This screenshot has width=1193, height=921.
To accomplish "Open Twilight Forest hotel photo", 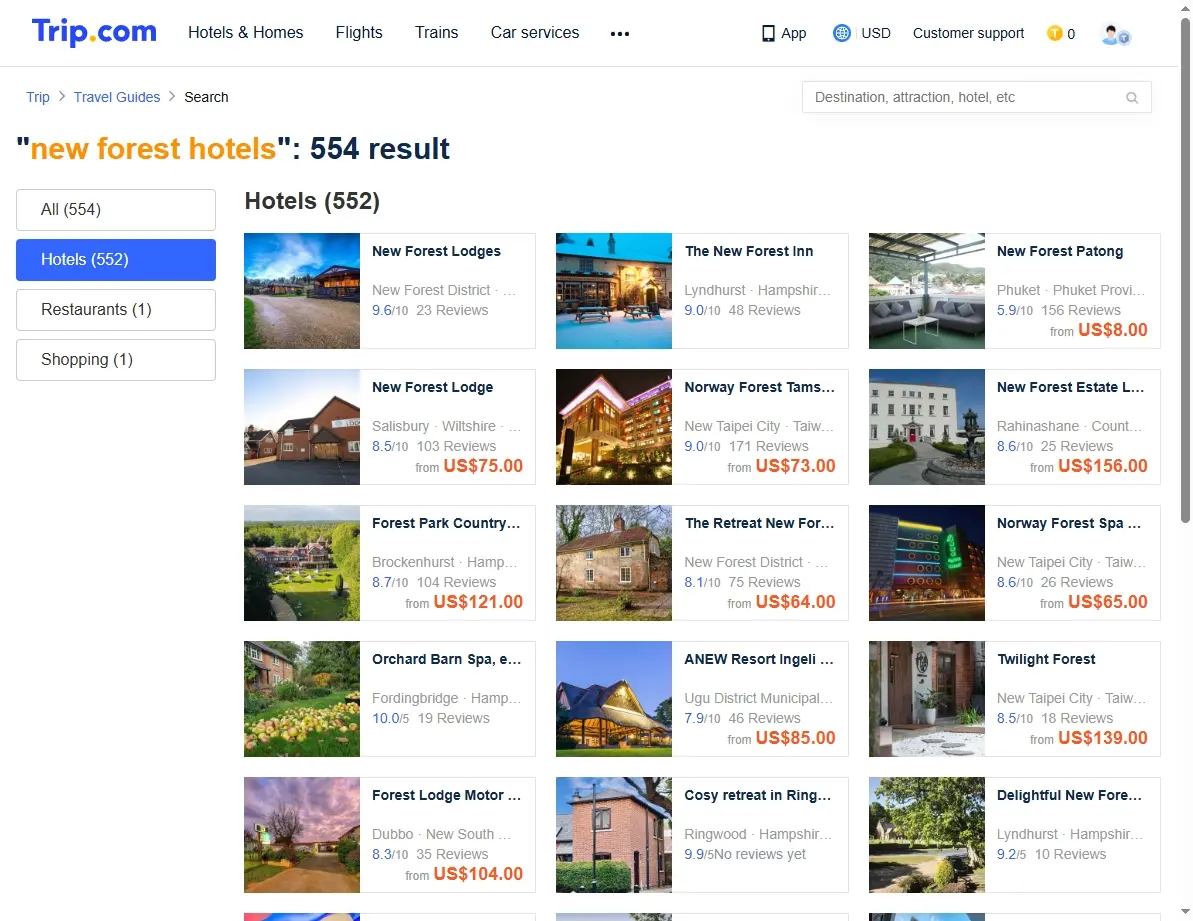I will (x=927, y=700).
